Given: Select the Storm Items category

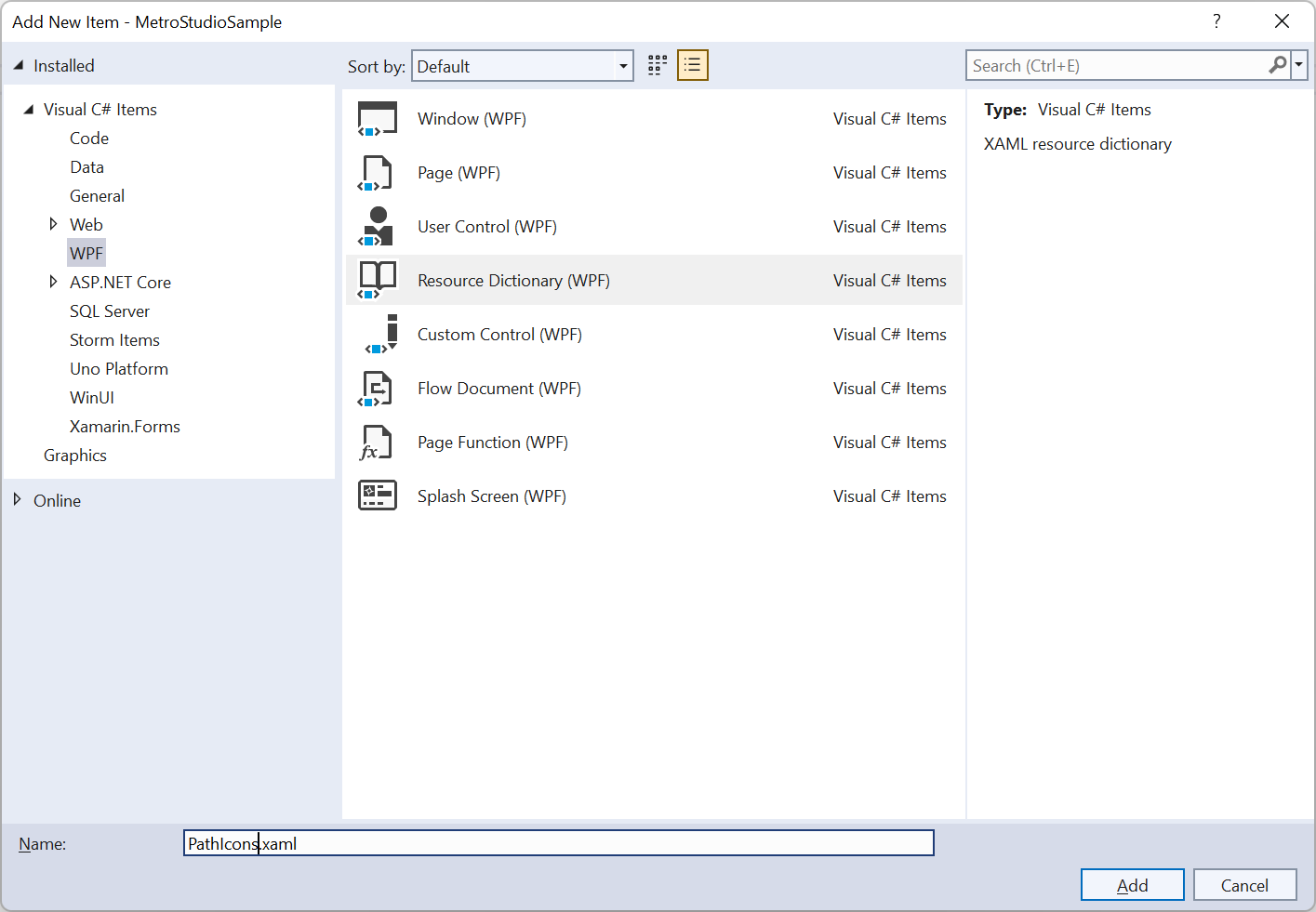Looking at the screenshot, I should 114,340.
